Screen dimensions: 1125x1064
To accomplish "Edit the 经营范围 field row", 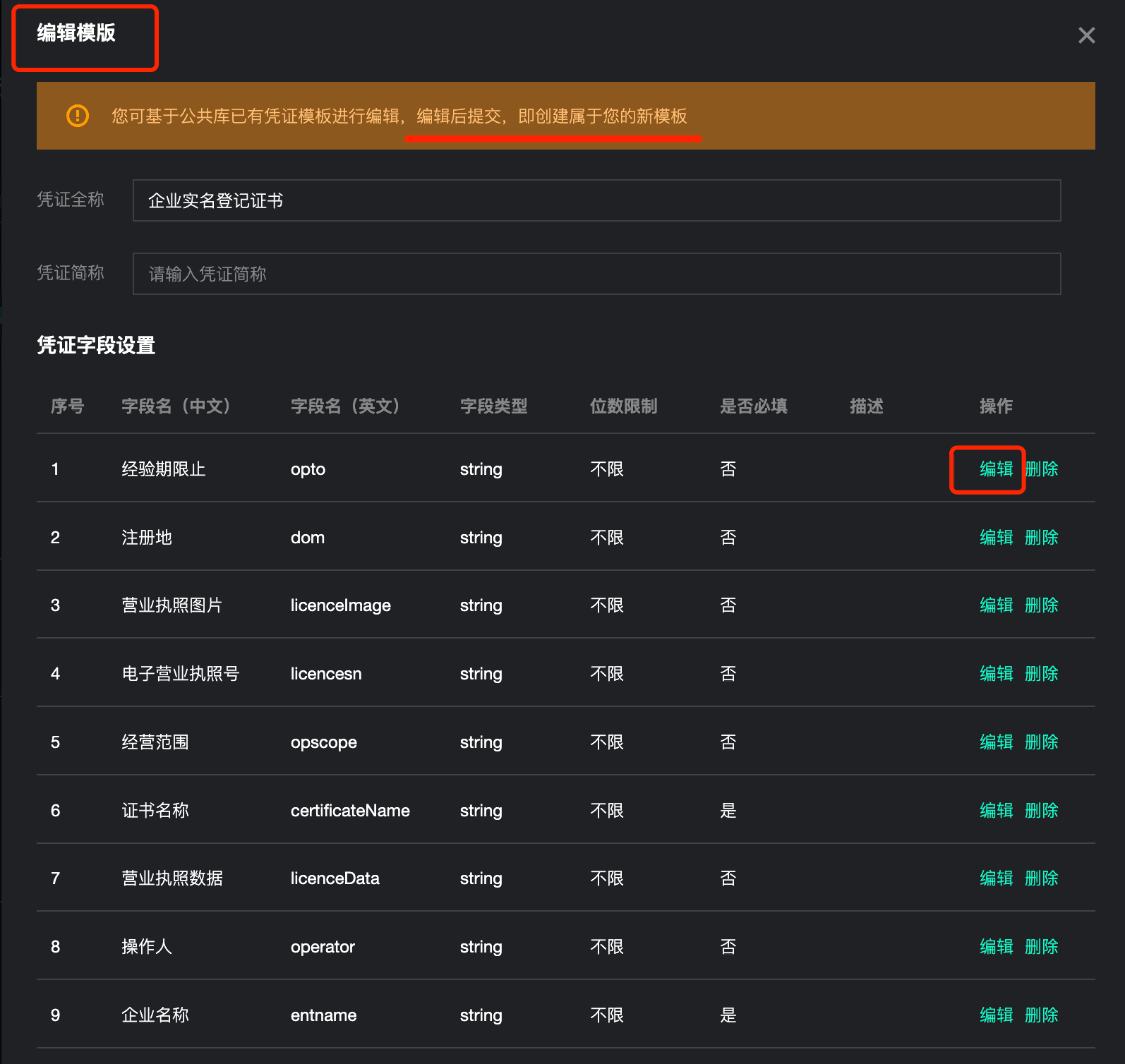I will click(x=996, y=742).
